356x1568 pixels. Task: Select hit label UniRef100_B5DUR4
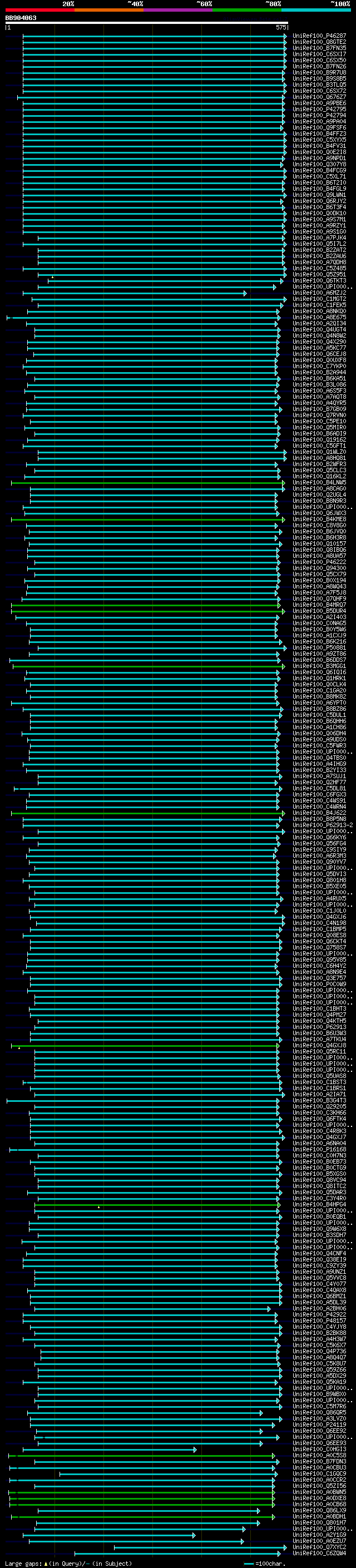click(319, 611)
